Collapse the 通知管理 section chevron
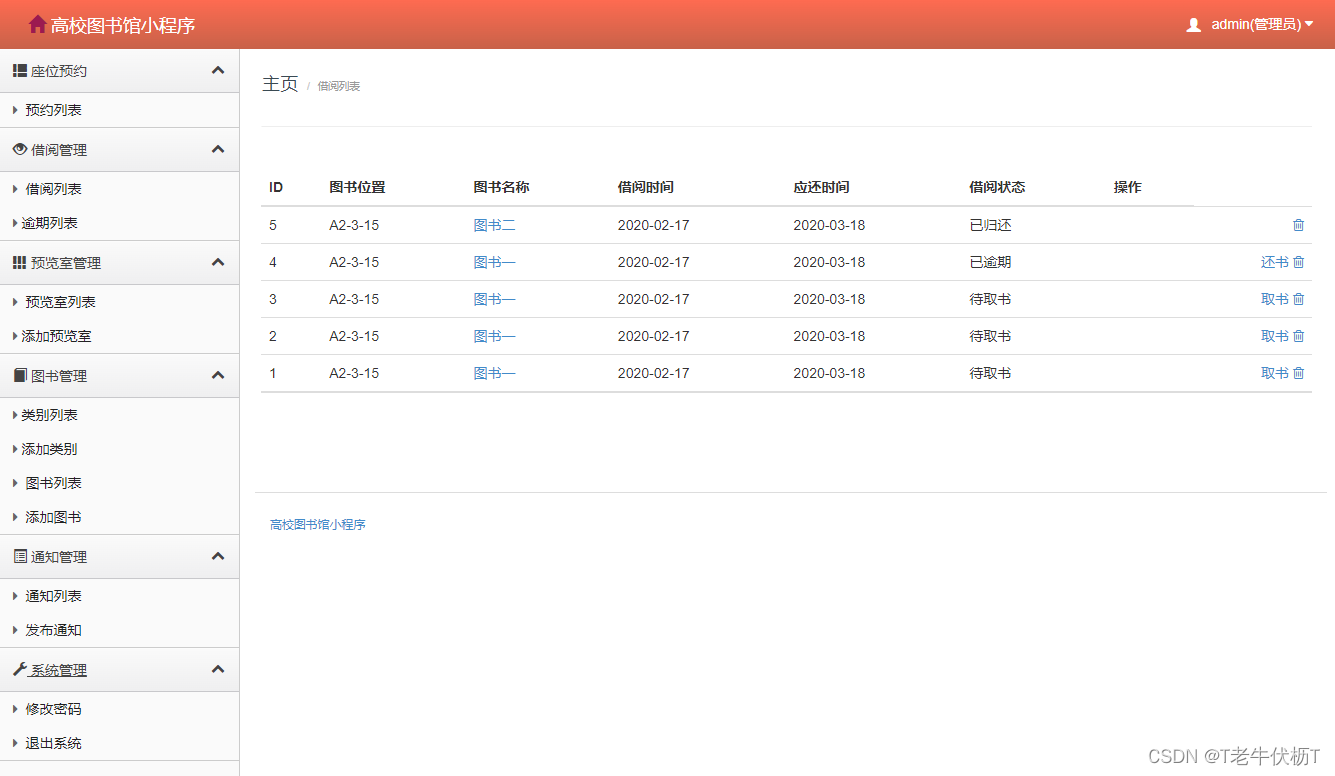 [x=218, y=555]
